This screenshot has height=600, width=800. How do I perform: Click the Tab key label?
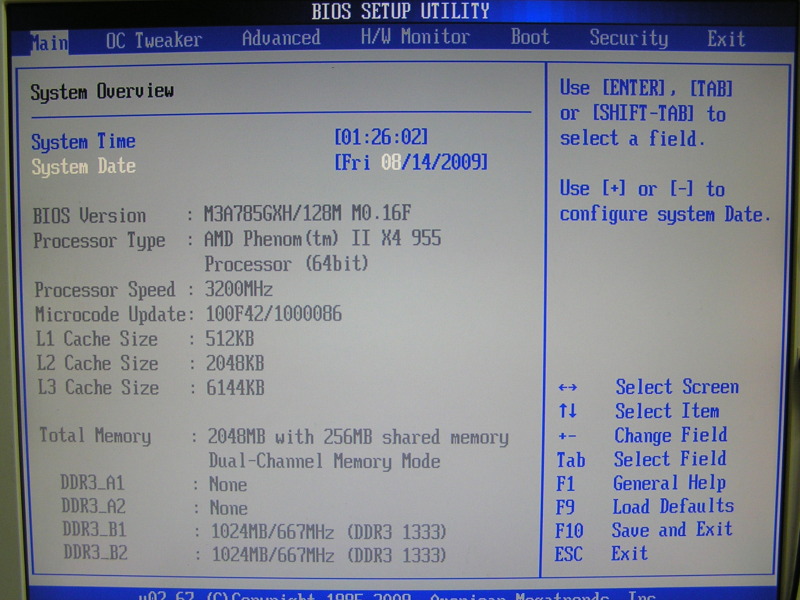point(571,460)
